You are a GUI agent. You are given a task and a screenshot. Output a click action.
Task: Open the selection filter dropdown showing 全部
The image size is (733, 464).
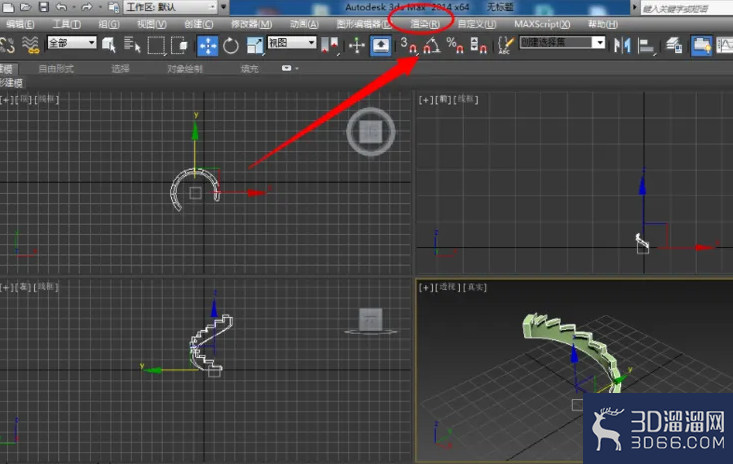(x=72, y=43)
